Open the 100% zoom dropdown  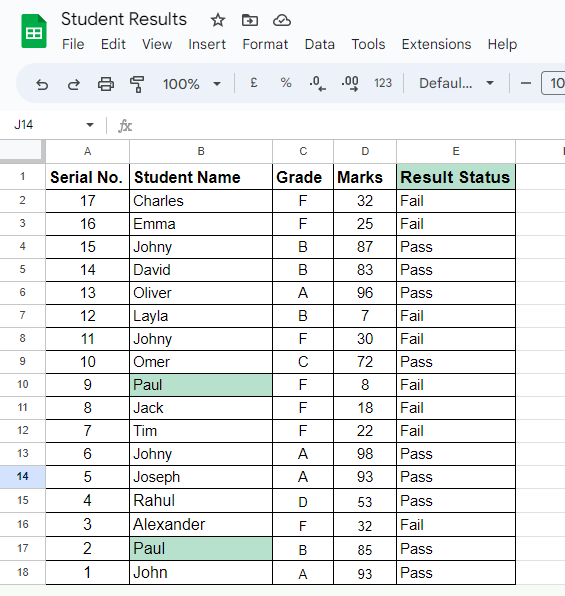coord(192,84)
